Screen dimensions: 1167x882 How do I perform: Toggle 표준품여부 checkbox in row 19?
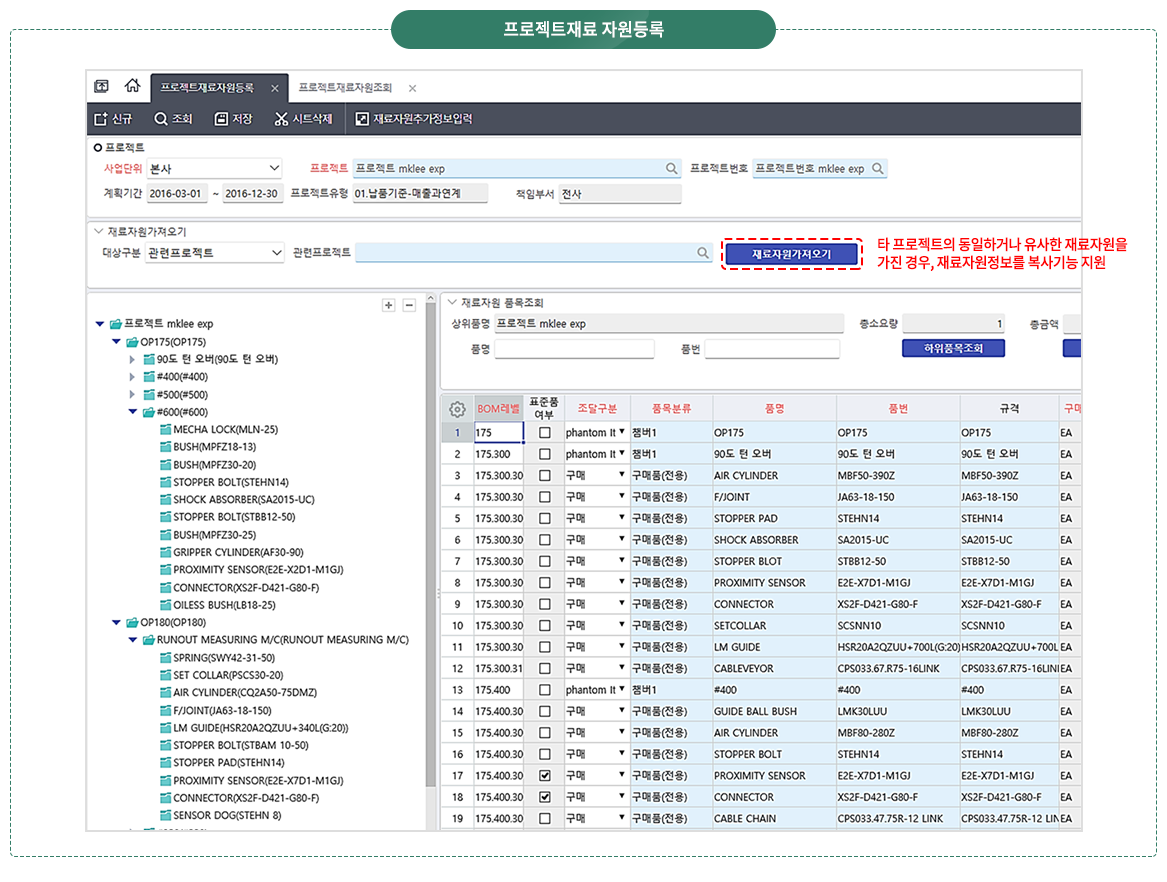[545, 819]
